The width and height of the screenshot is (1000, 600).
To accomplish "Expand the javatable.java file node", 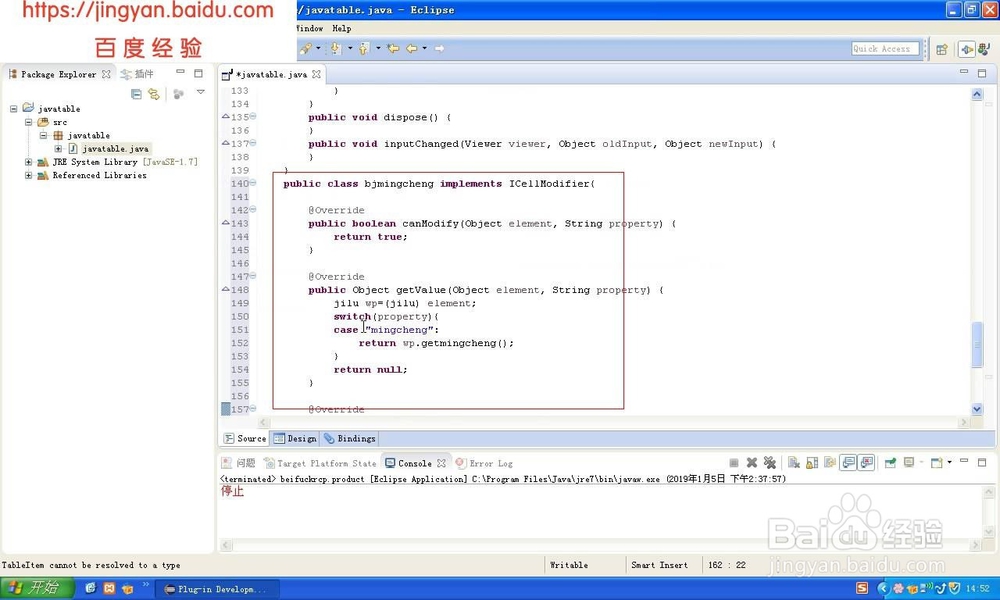I will (58, 149).
